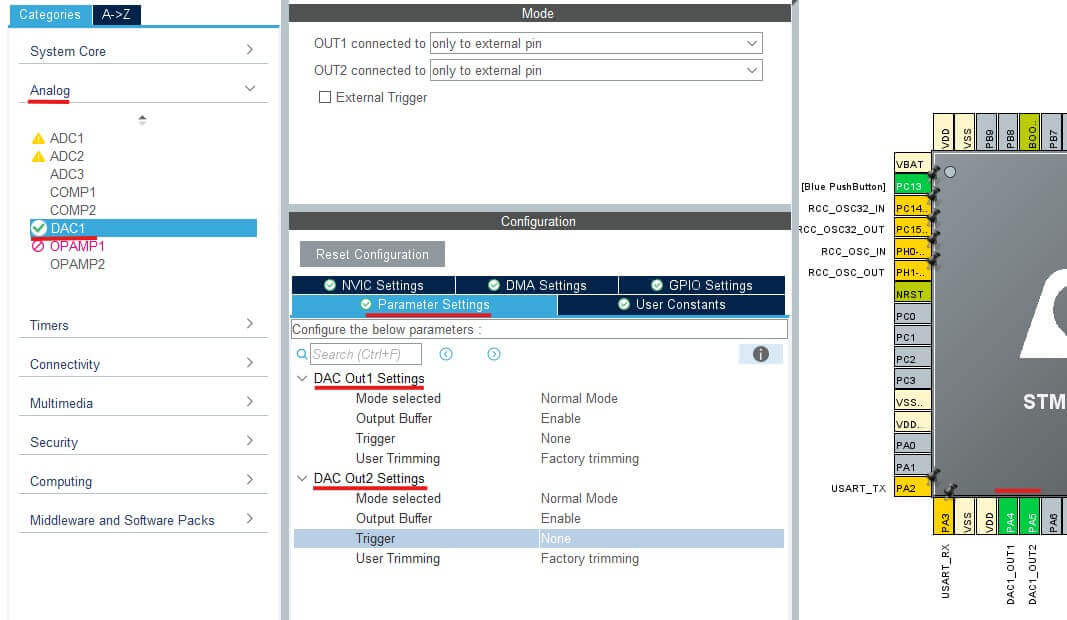Click the NRST pin on chip

click(x=912, y=294)
